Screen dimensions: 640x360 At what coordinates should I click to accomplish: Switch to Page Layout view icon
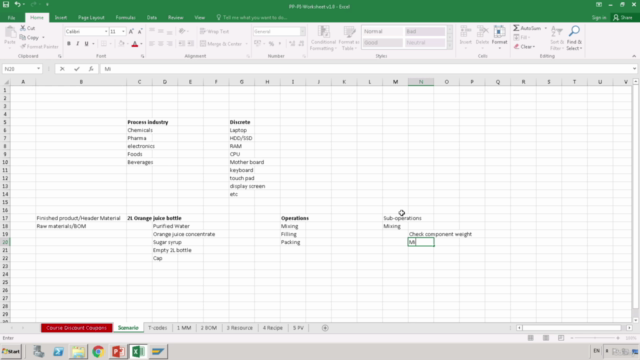pos(546,338)
